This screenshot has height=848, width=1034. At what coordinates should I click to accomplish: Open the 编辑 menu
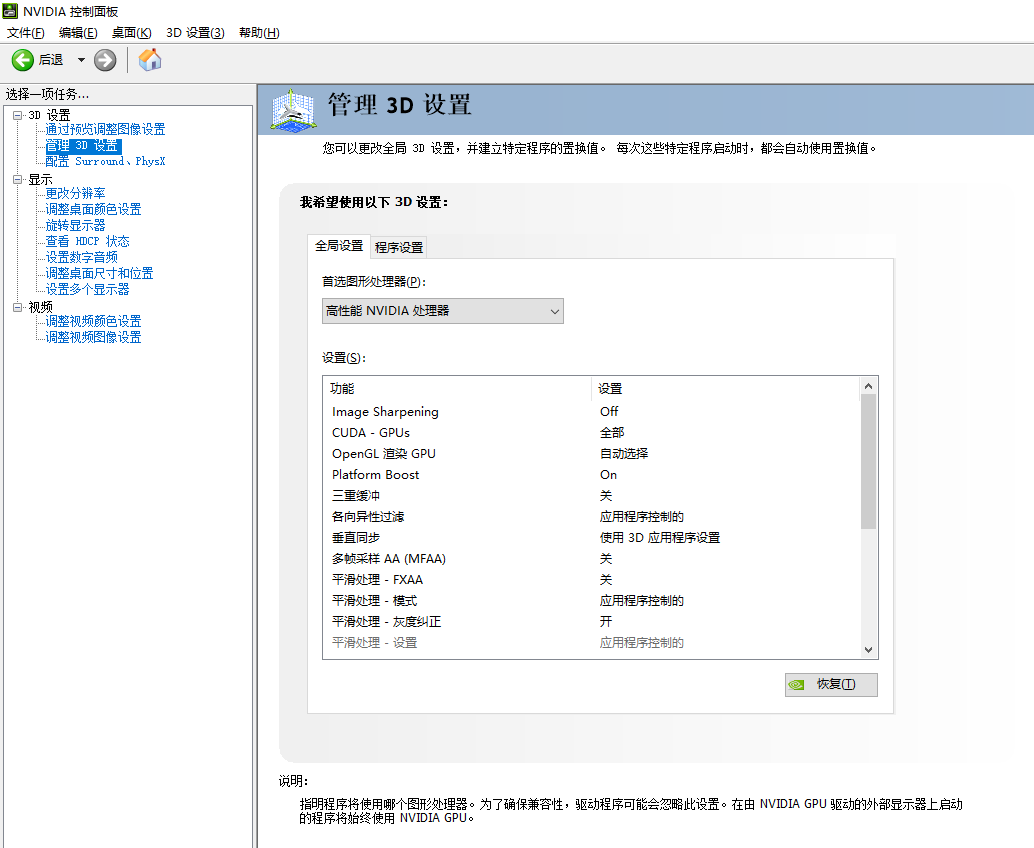[78, 32]
